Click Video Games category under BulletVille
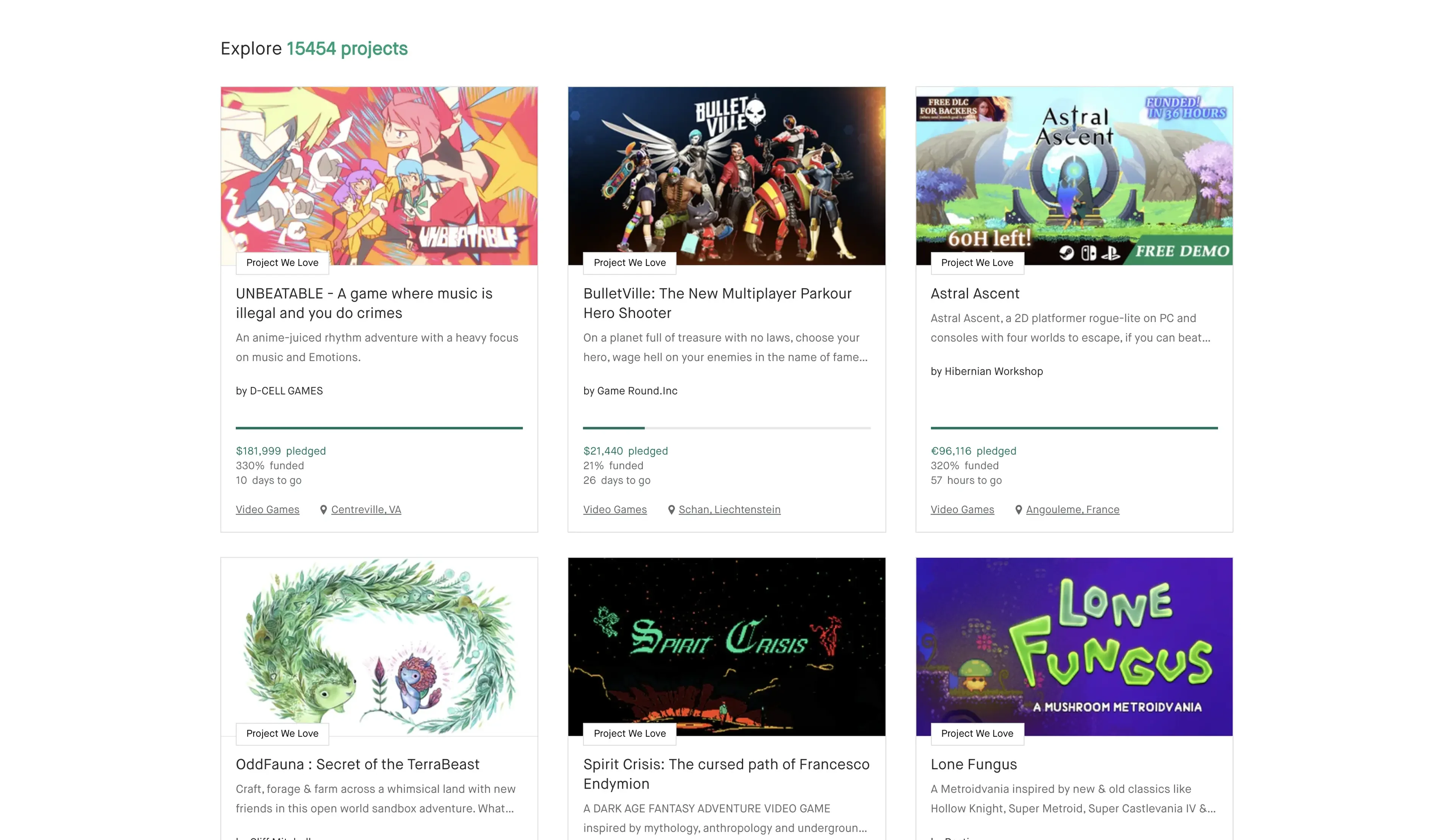 click(x=614, y=510)
